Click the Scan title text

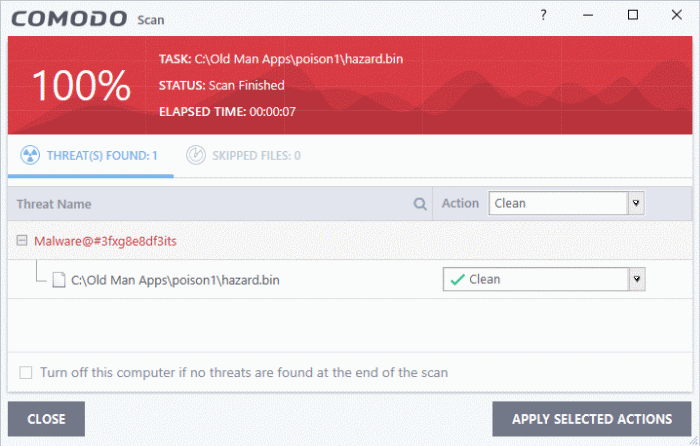(151, 20)
